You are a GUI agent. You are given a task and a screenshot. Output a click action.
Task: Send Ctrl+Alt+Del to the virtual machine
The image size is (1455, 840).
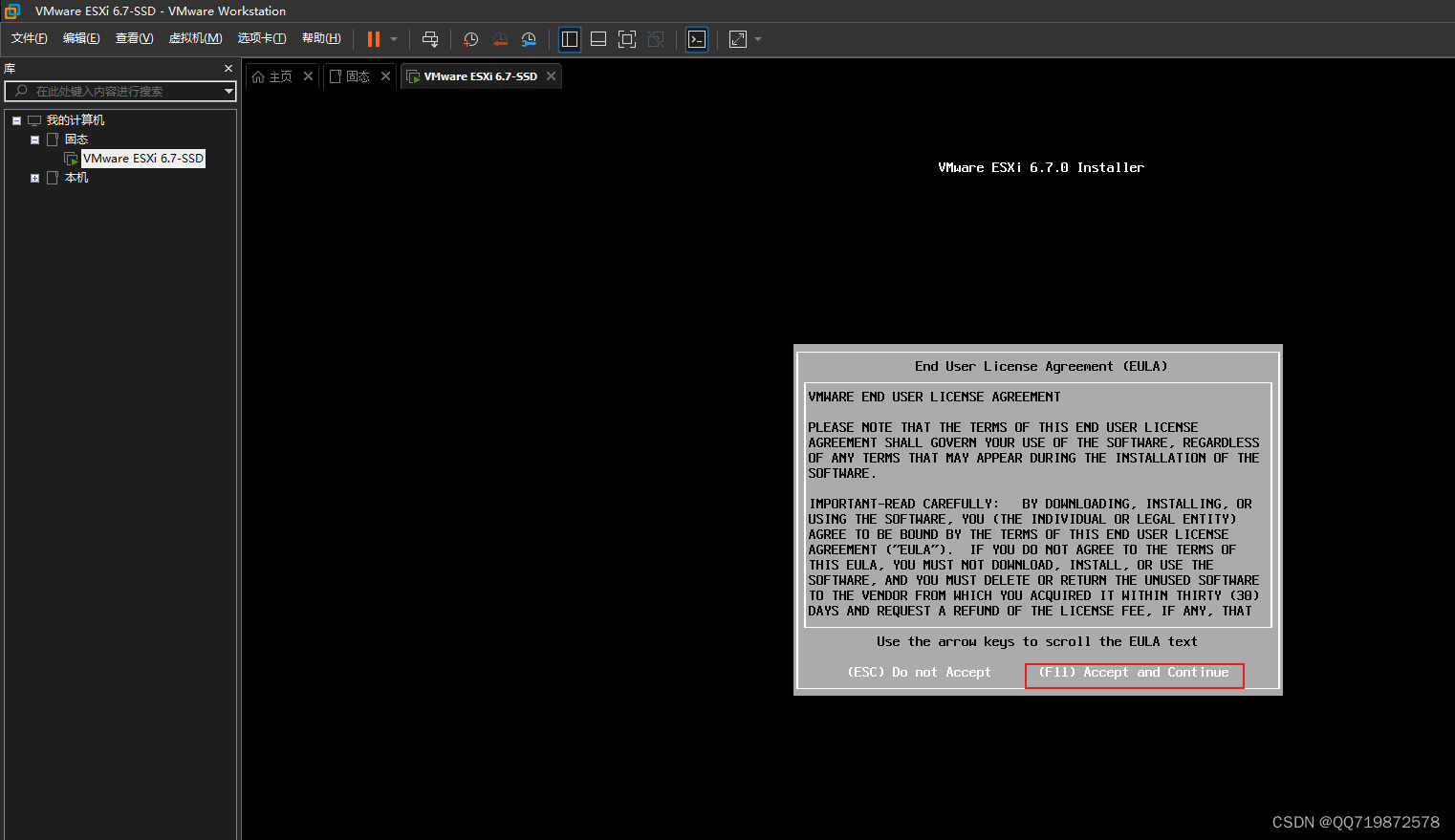pos(430,39)
